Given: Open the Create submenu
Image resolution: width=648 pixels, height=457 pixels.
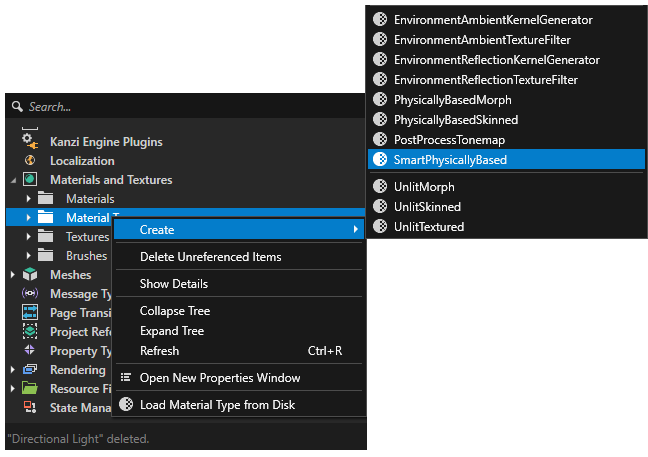Looking at the screenshot, I should coord(238,230).
